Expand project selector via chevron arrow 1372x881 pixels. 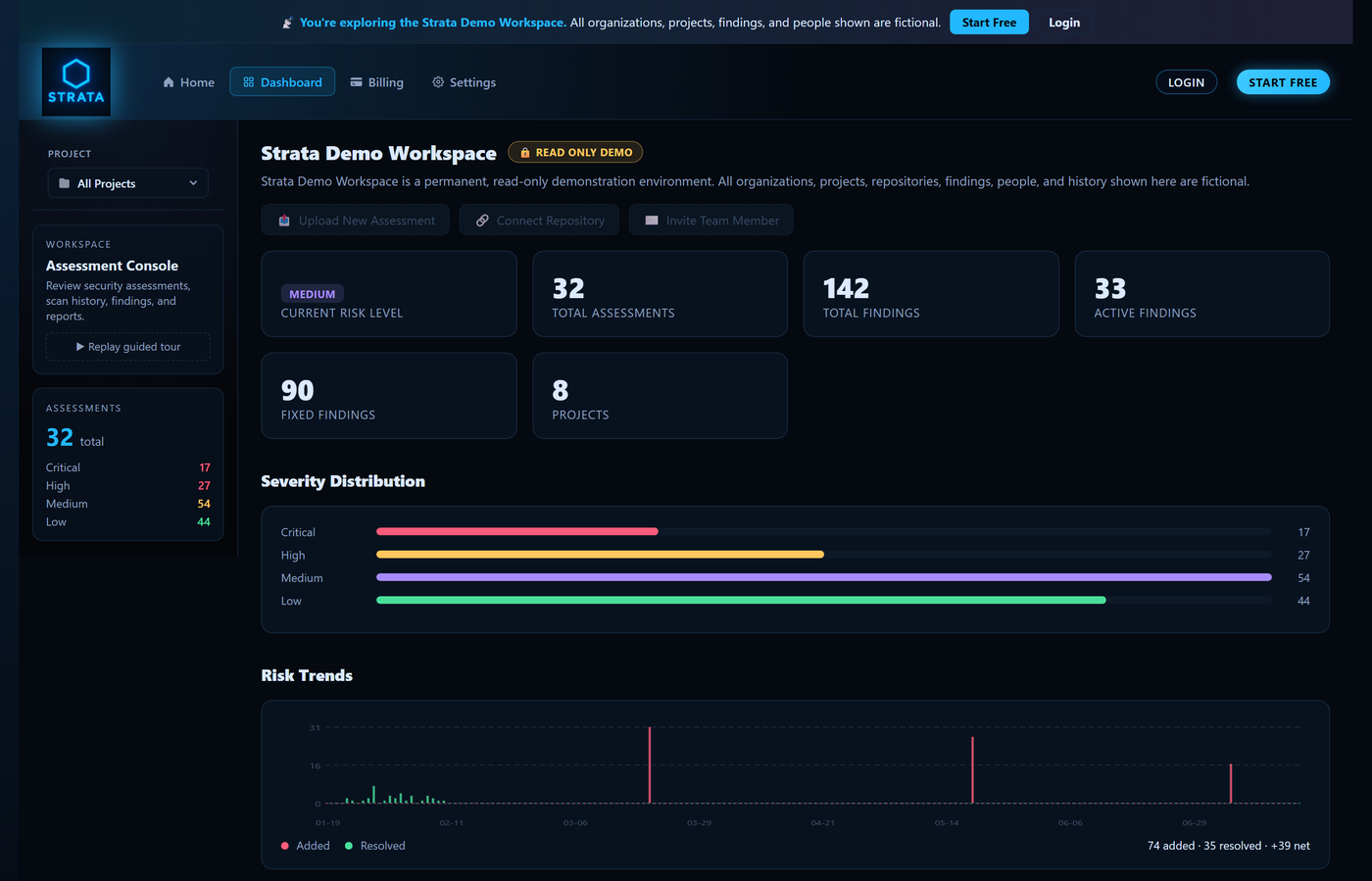pos(193,183)
